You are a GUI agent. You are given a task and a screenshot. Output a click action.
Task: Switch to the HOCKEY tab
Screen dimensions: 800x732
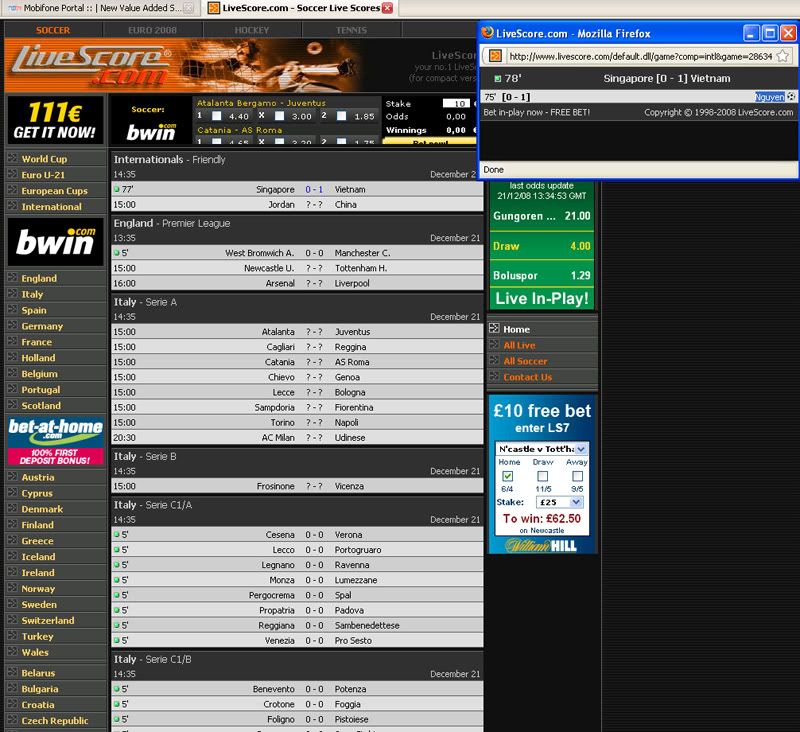(x=252, y=30)
